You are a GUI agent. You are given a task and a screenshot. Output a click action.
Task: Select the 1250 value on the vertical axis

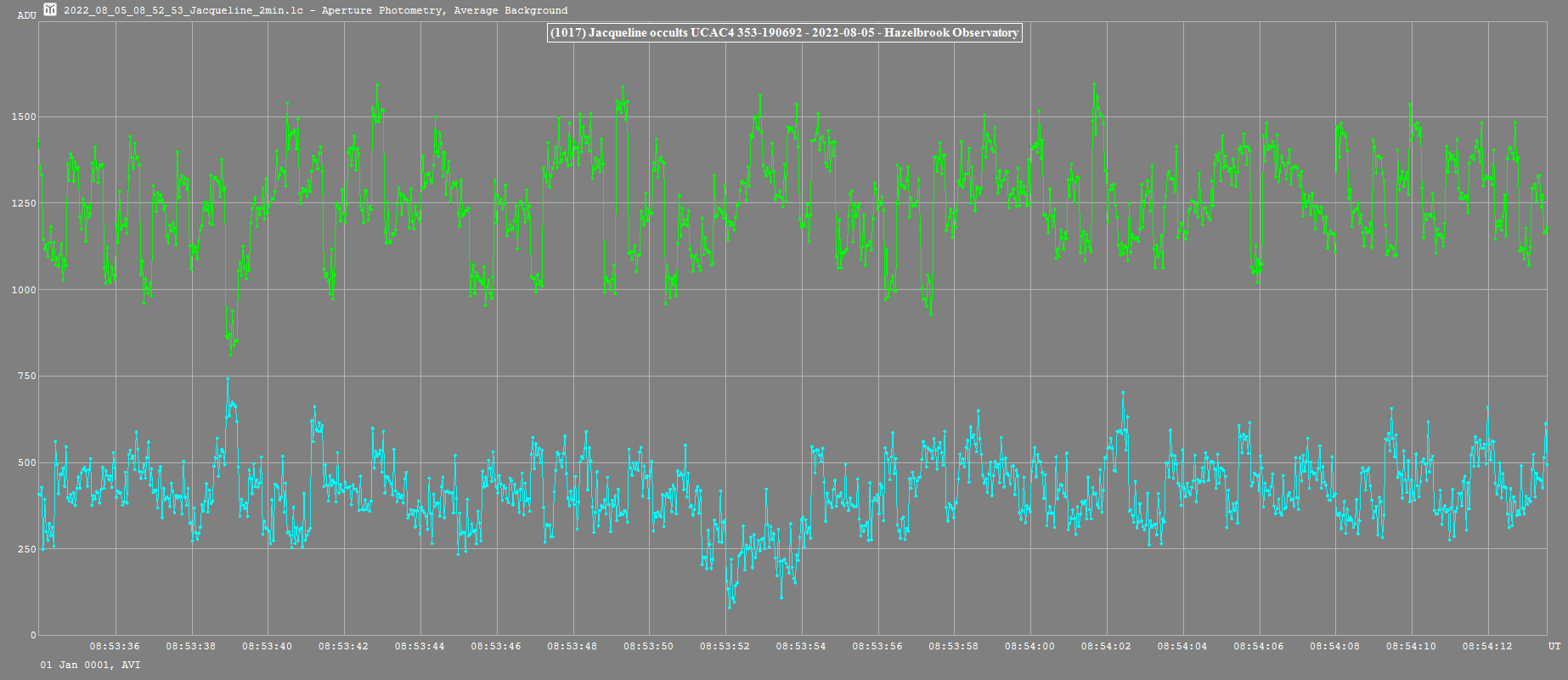[25, 203]
